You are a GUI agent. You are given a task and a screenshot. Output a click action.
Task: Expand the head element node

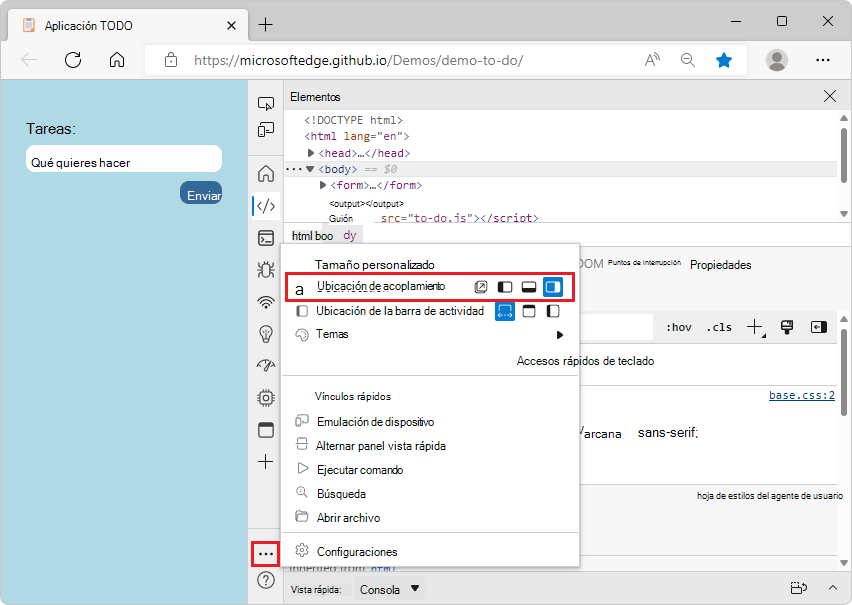pos(311,153)
